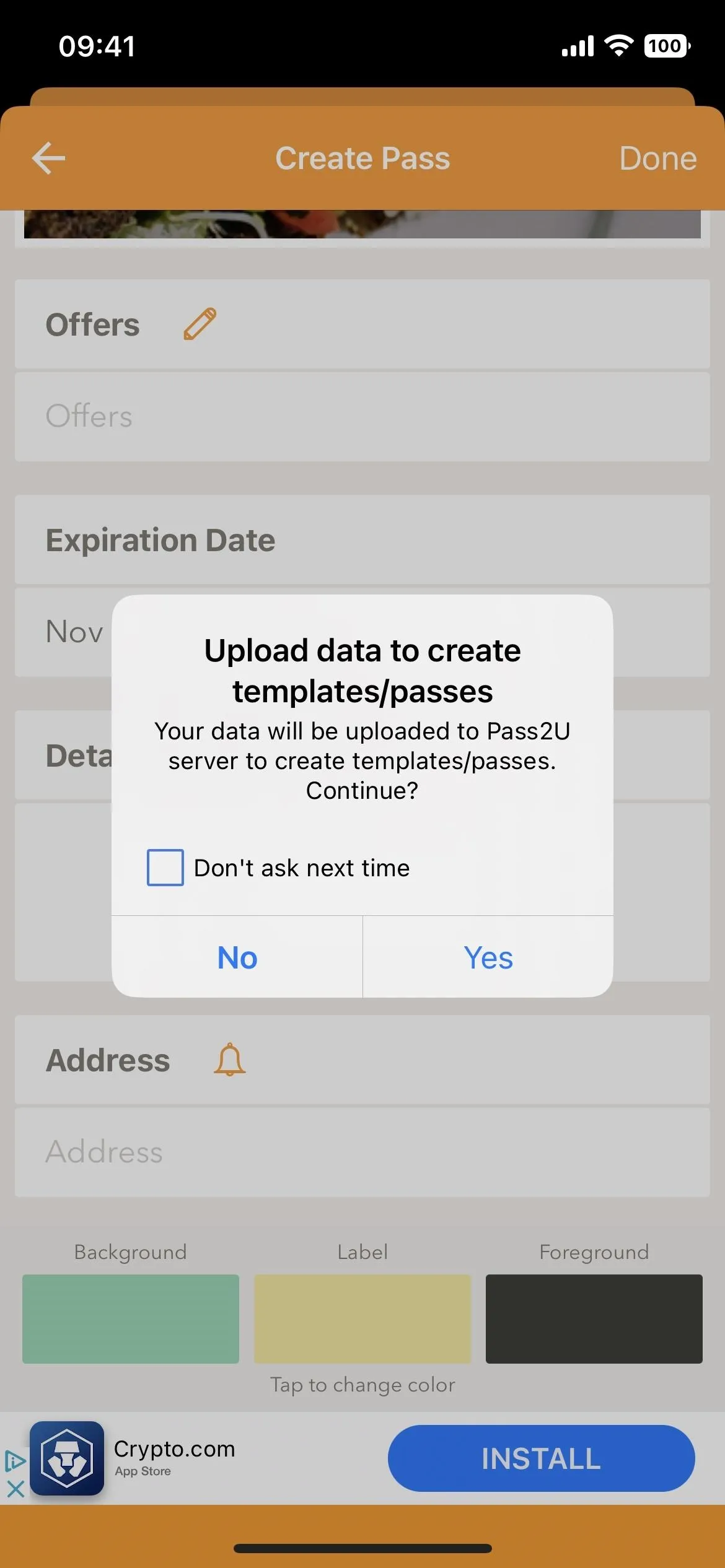Tap the Wi-Fi status icon
This screenshot has width=725, height=1568.
(618, 46)
